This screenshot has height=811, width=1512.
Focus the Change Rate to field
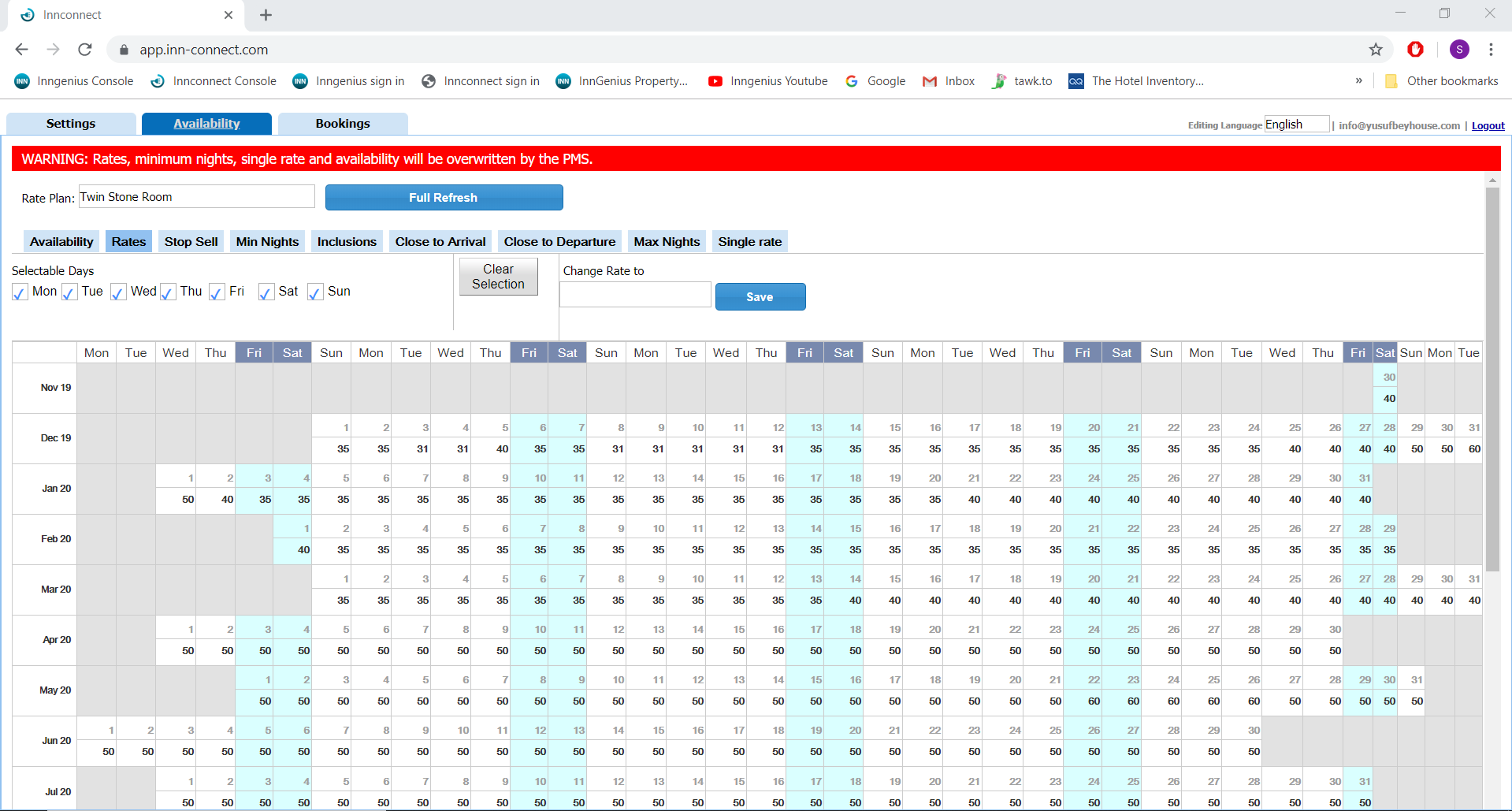635,295
